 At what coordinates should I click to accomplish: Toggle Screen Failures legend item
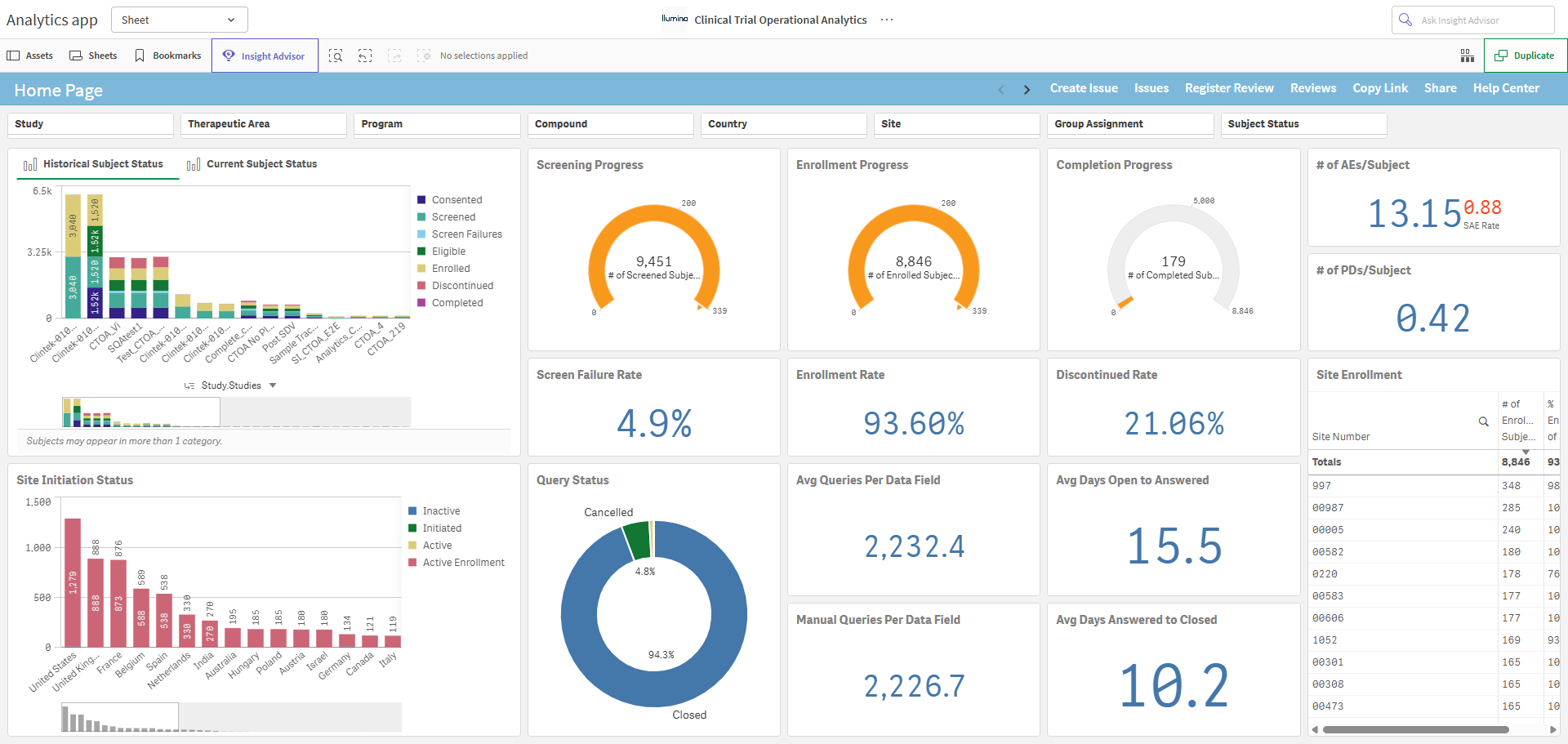click(x=460, y=234)
